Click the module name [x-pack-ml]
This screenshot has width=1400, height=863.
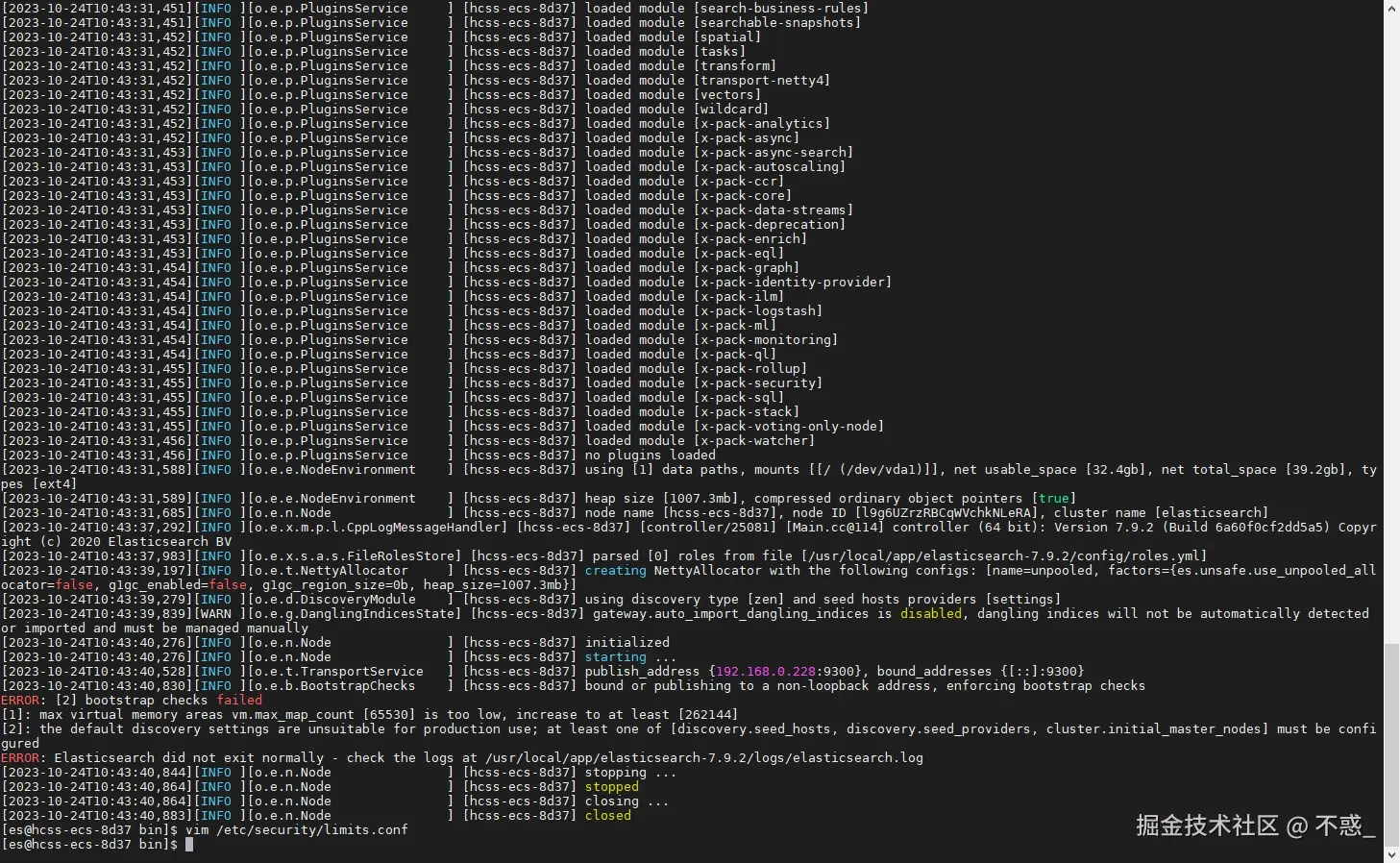[x=734, y=326]
